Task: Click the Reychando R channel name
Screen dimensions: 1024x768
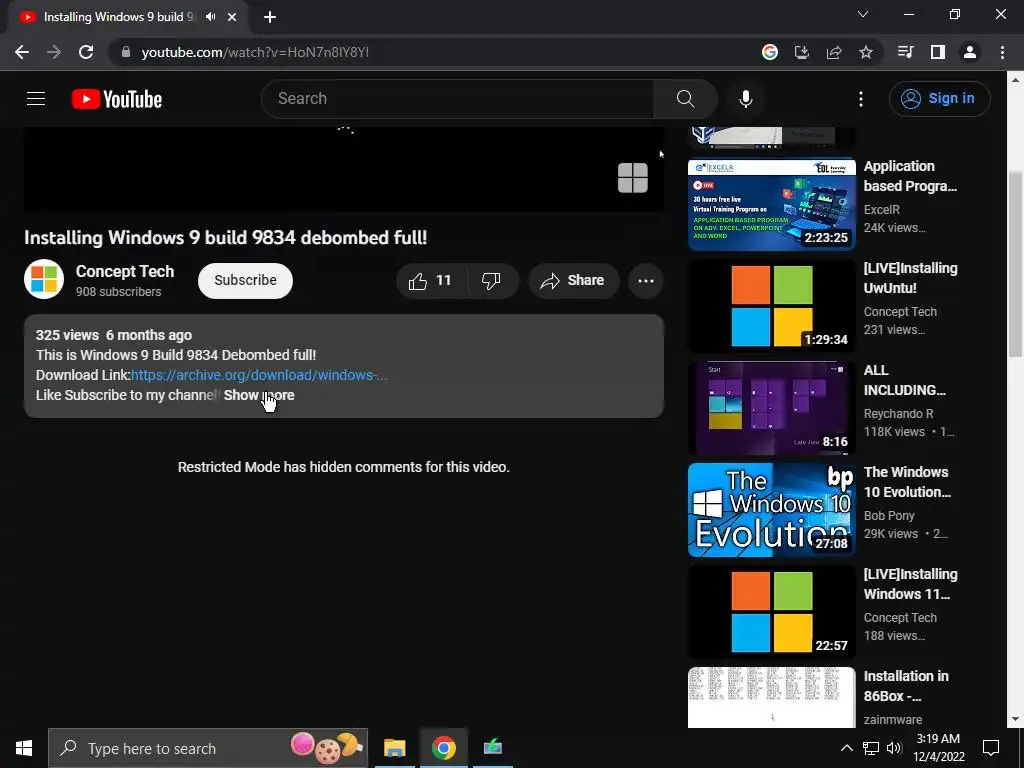Action: pos(898,413)
